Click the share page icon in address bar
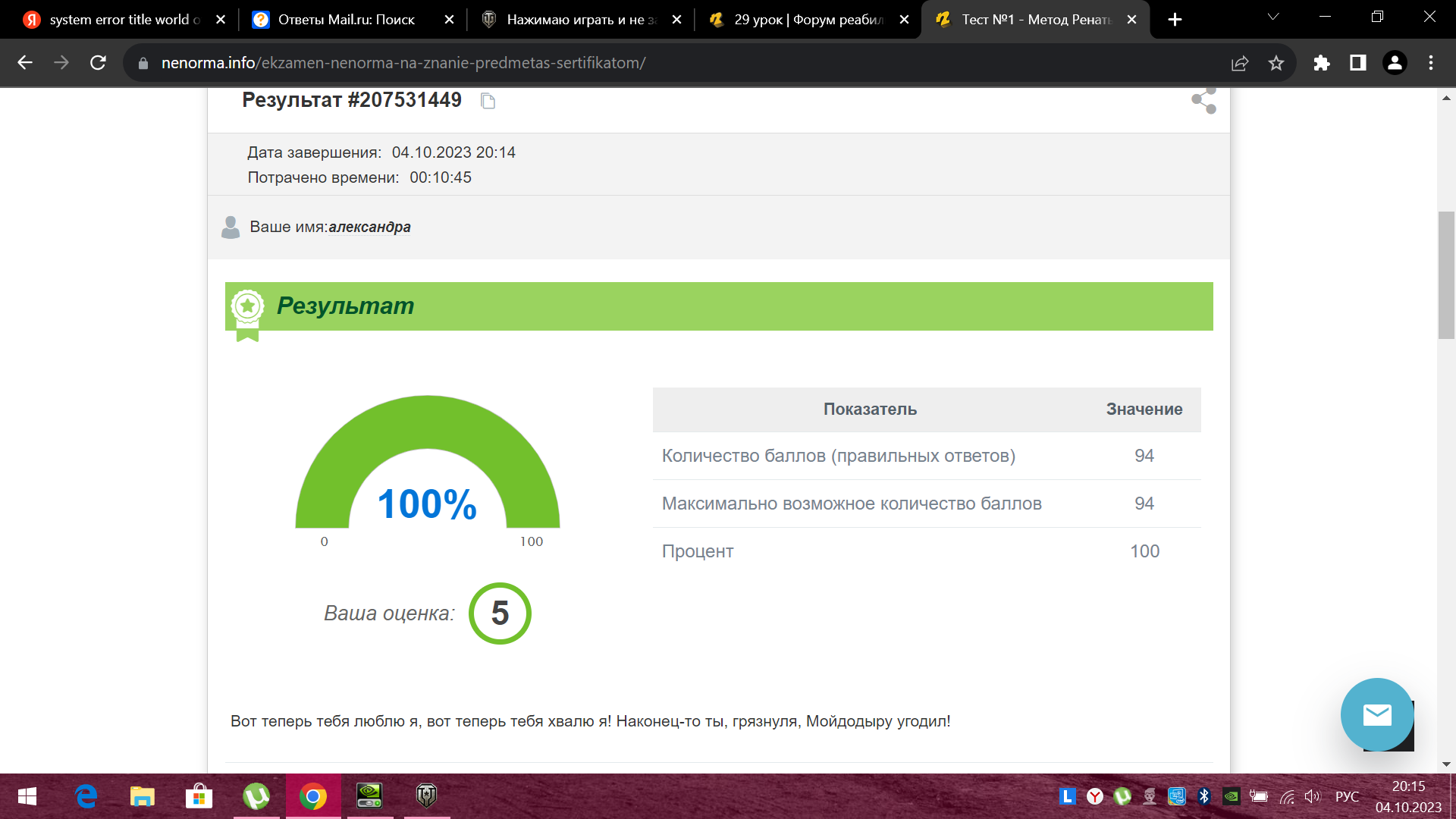The width and height of the screenshot is (1456, 819). 1240,63
